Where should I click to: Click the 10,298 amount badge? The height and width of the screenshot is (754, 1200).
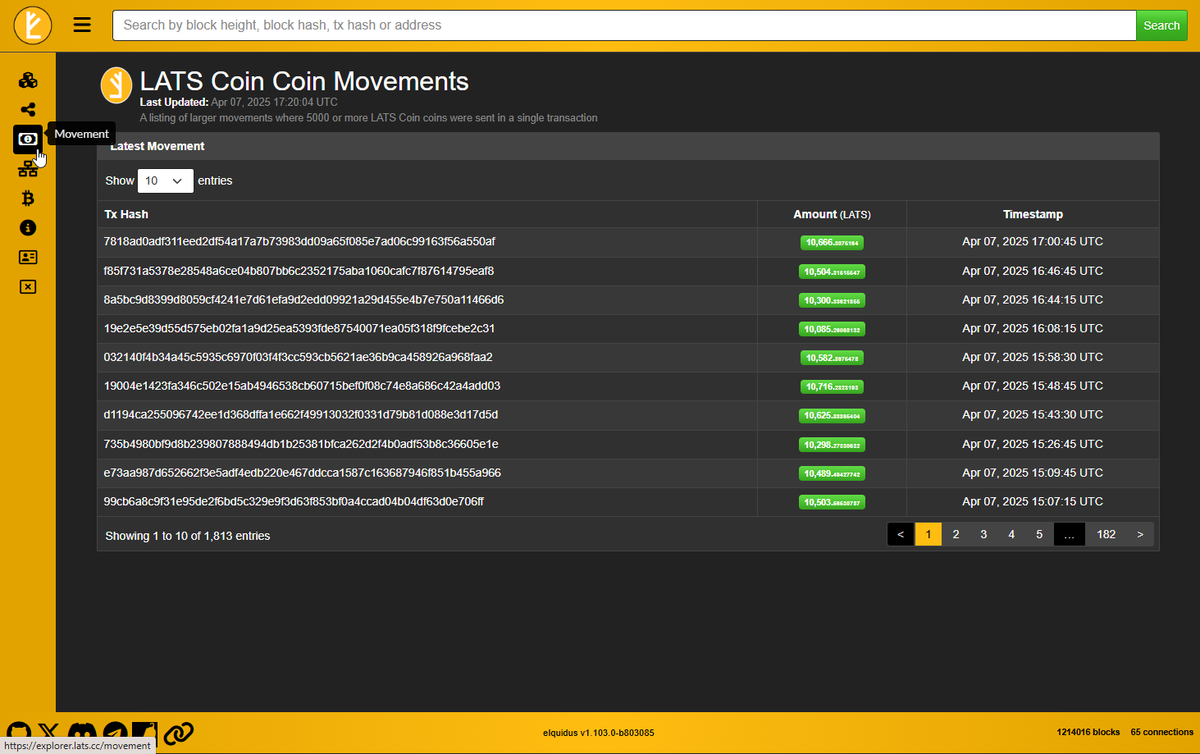(832, 444)
